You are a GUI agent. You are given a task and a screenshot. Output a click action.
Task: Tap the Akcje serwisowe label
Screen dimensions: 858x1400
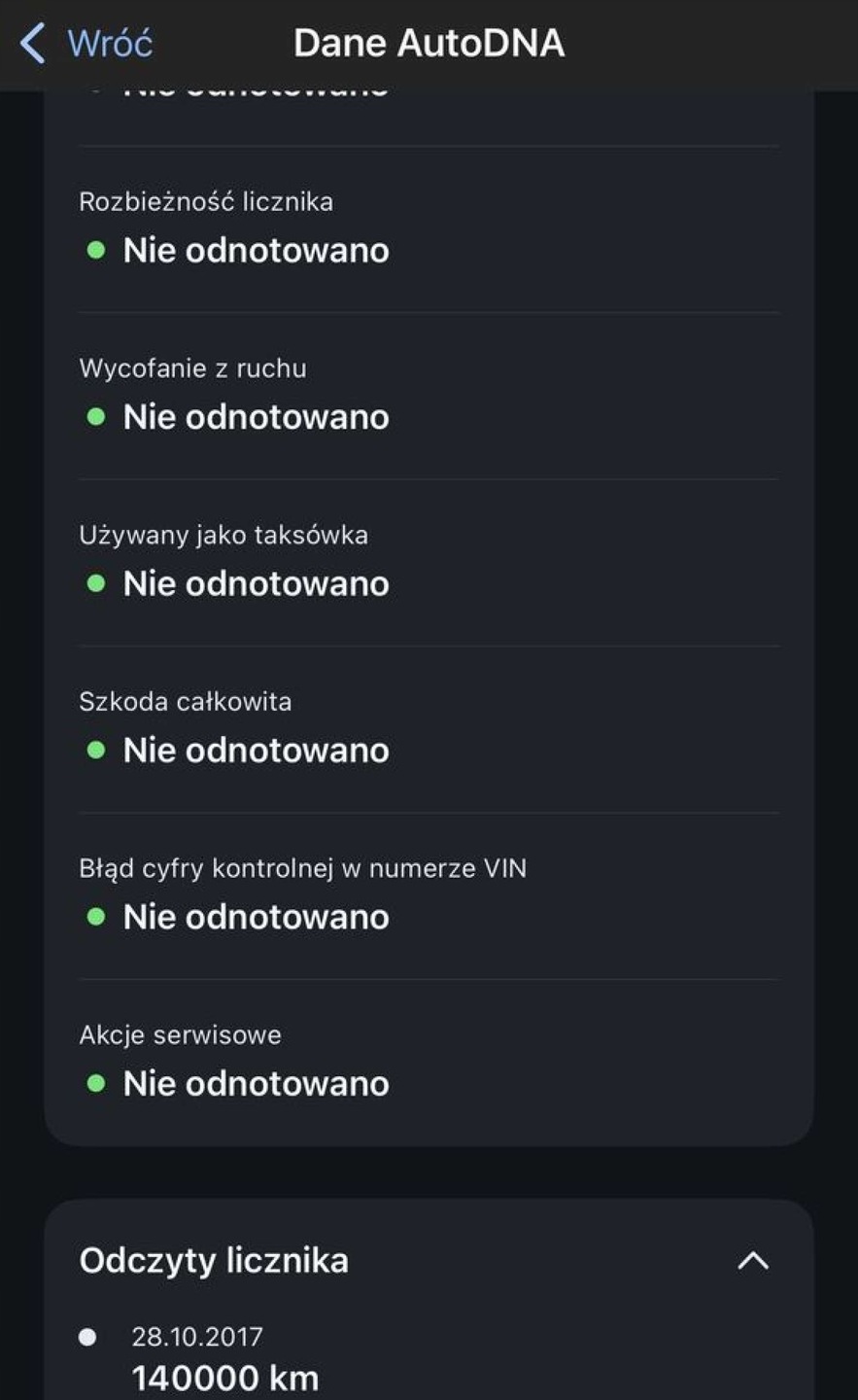click(x=180, y=1034)
